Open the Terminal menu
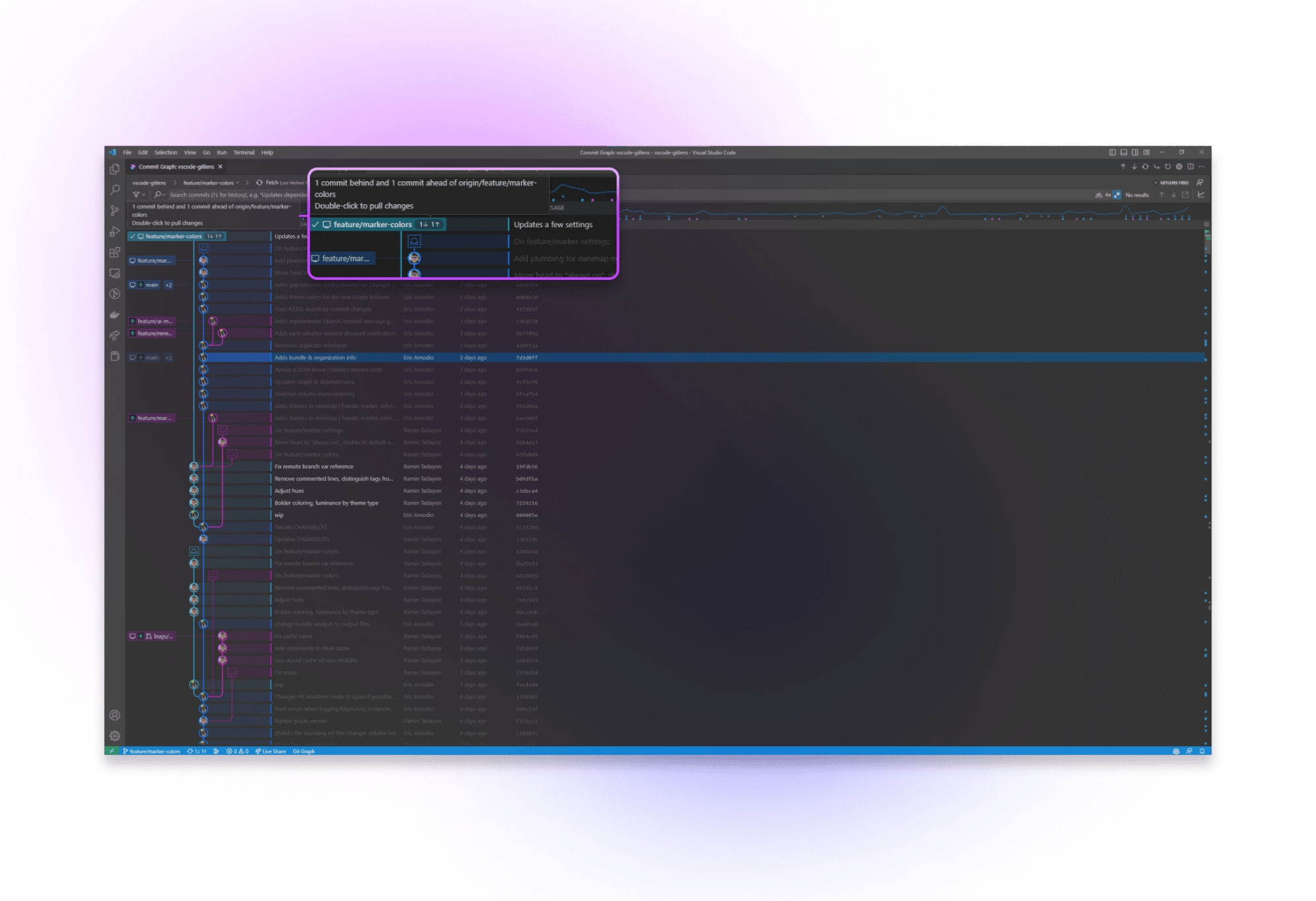 pyautogui.click(x=244, y=152)
